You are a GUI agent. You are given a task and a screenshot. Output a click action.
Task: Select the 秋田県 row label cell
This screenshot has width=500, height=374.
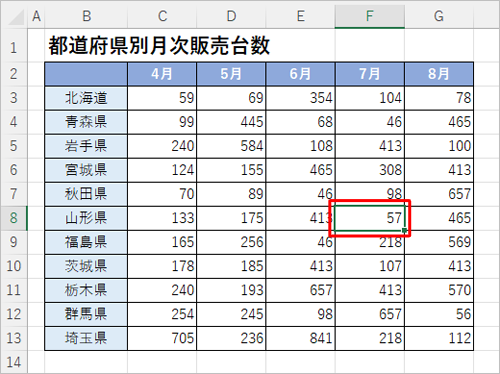point(86,194)
